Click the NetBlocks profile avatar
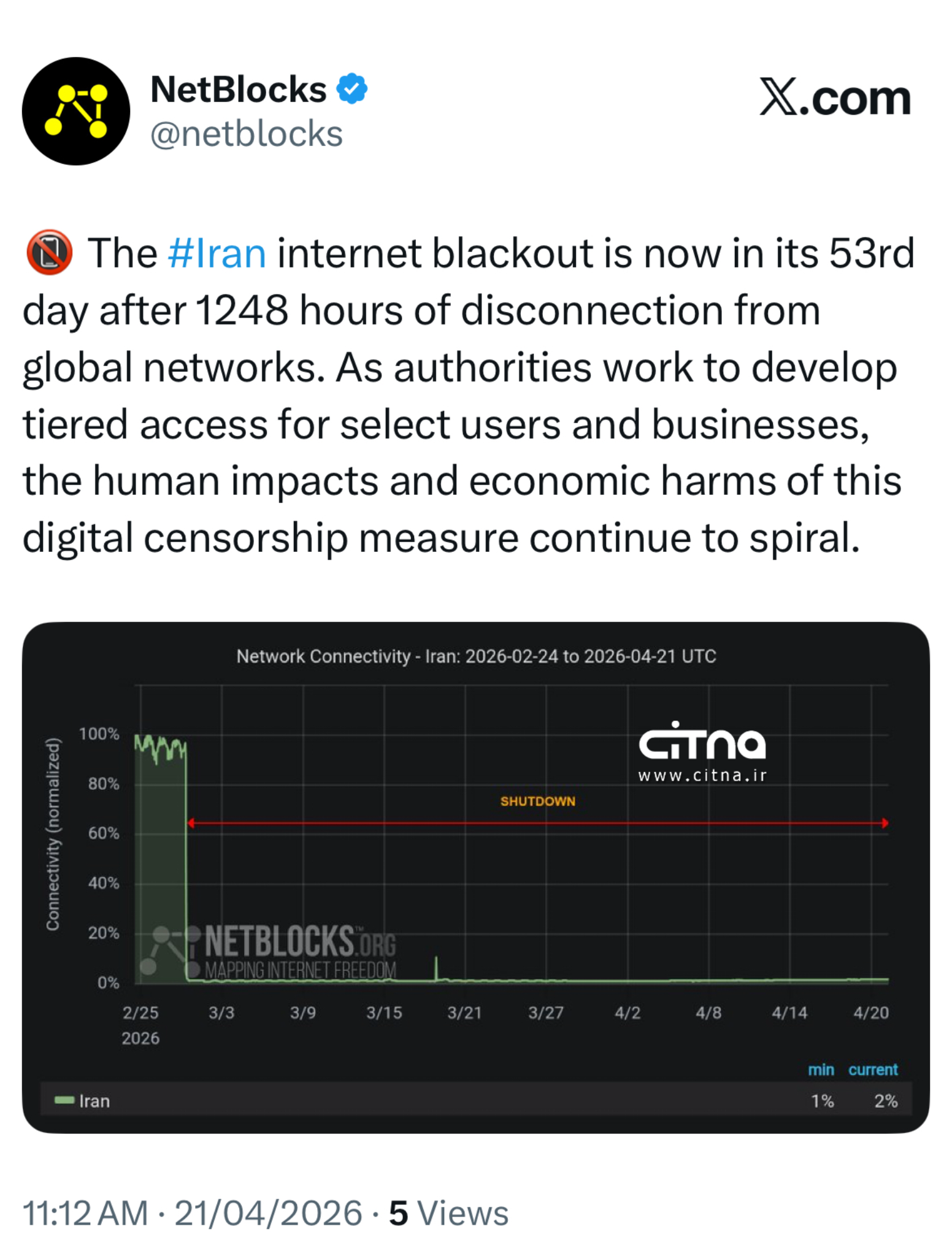Viewport: 952px width, 1256px height. [76, 111]
